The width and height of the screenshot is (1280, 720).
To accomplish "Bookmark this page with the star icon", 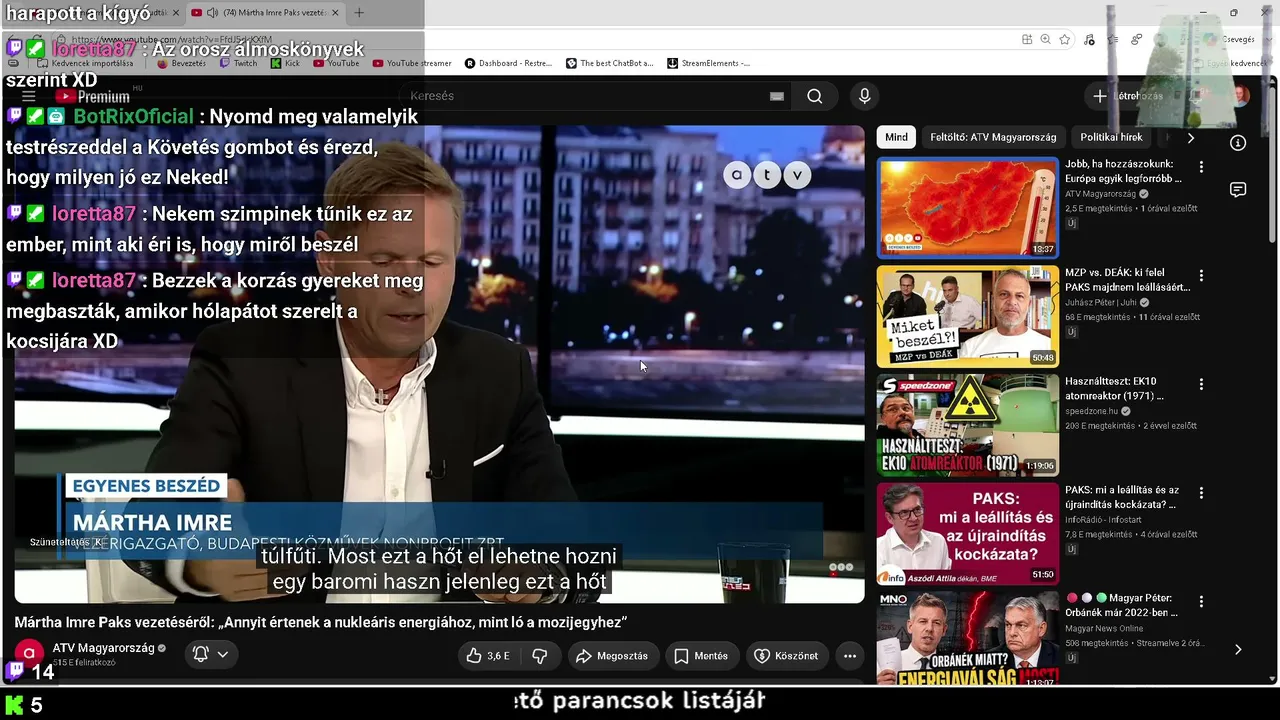I will (1065, 39).
